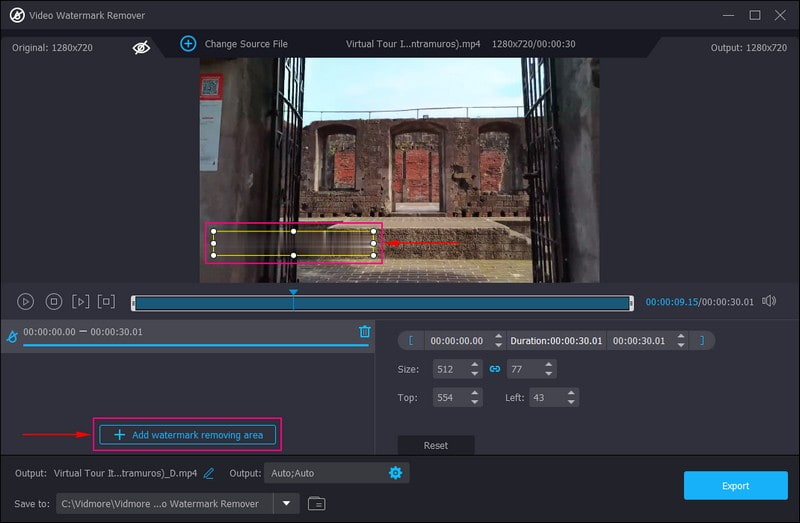Open output settings gear
This screenshot has height=523, width=800.
(395, 473)
